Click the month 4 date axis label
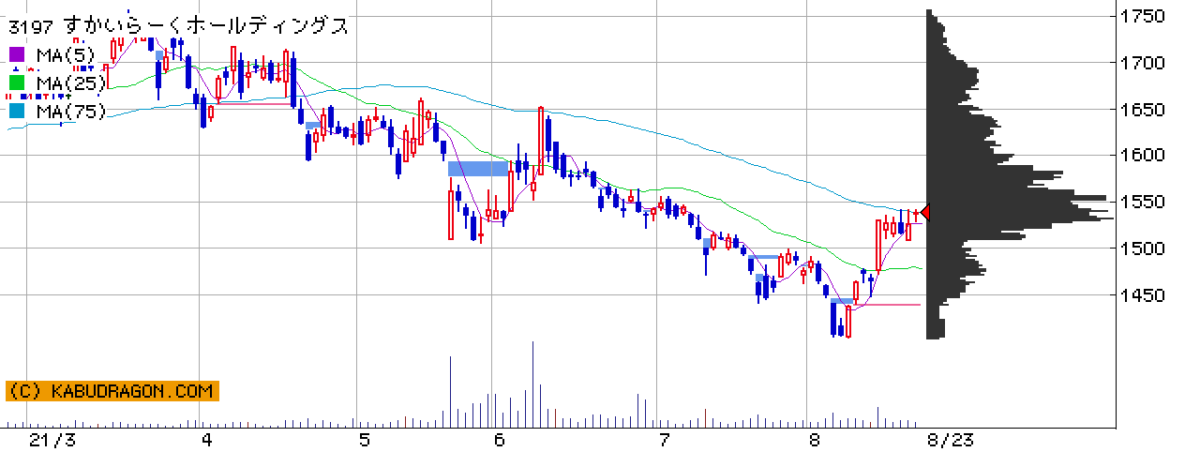Image resolution: width=1200 pixels, height=452 pixels. pos(206,440)
